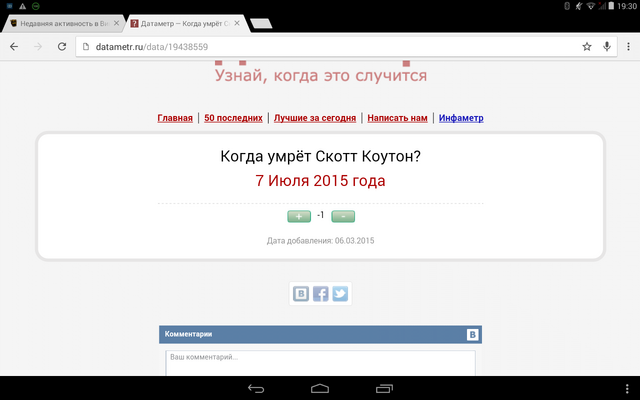The image size is (640, 400).
Task: Tap the Android home navigation button
Action: (320, 389)
